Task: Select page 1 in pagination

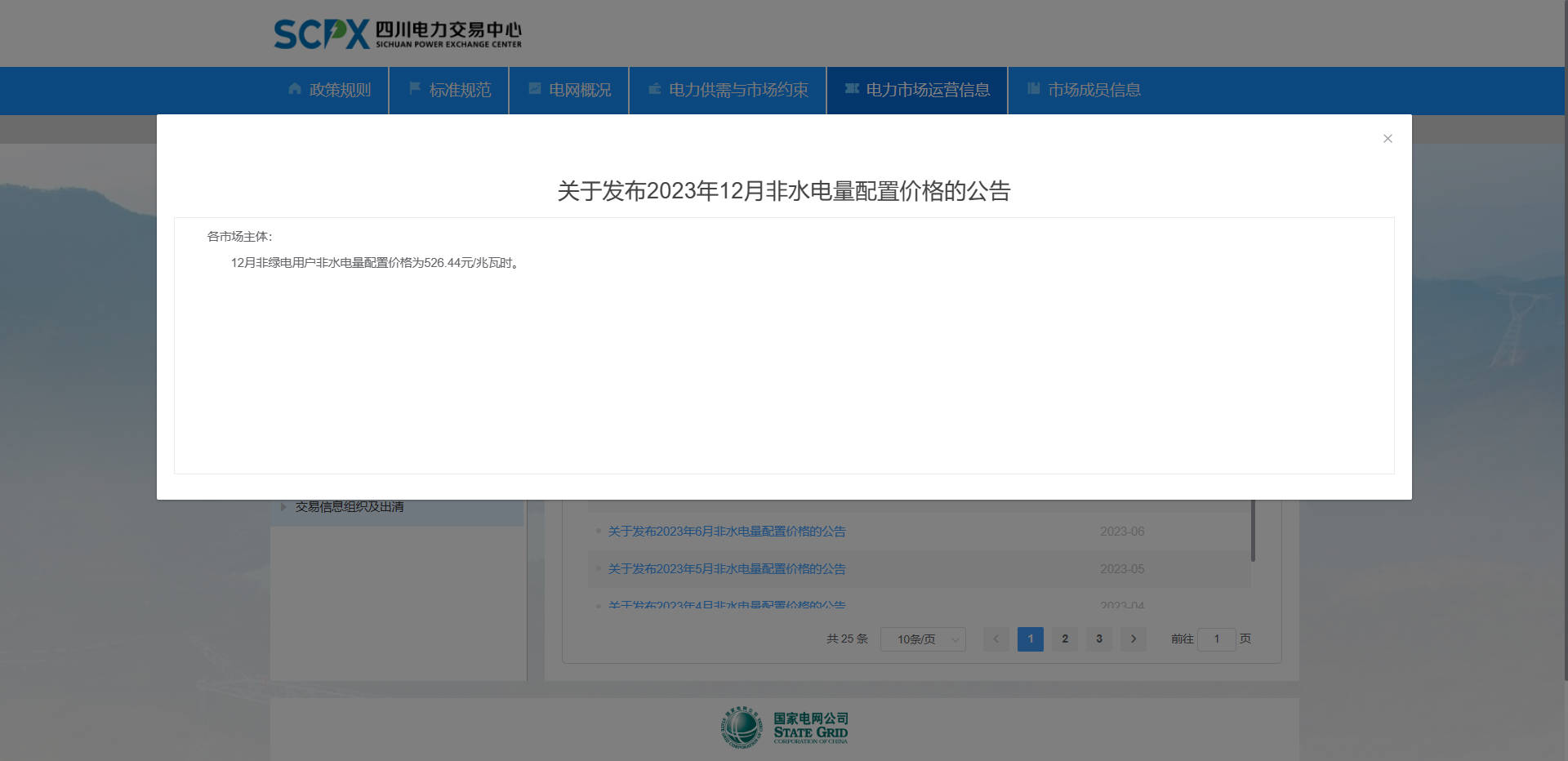Action: 1031,639
